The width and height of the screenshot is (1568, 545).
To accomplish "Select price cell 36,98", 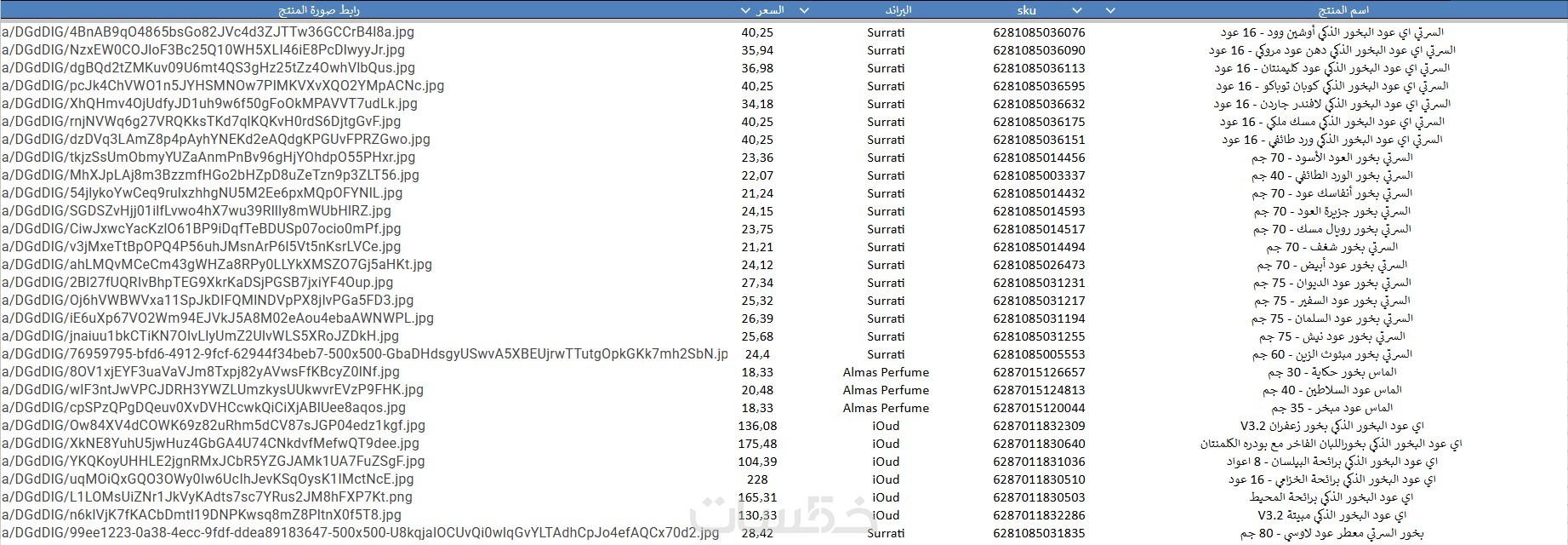I will pos(757,68).
